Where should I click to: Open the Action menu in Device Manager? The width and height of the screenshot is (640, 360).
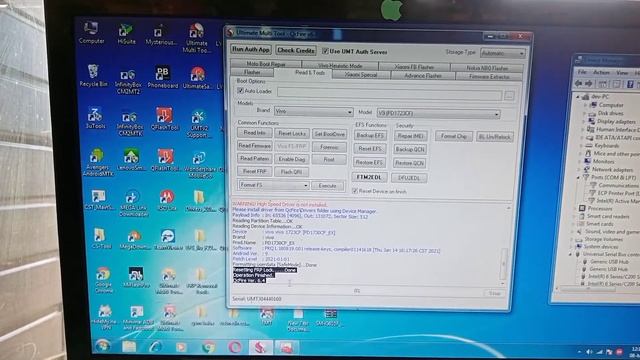[601, 72]
